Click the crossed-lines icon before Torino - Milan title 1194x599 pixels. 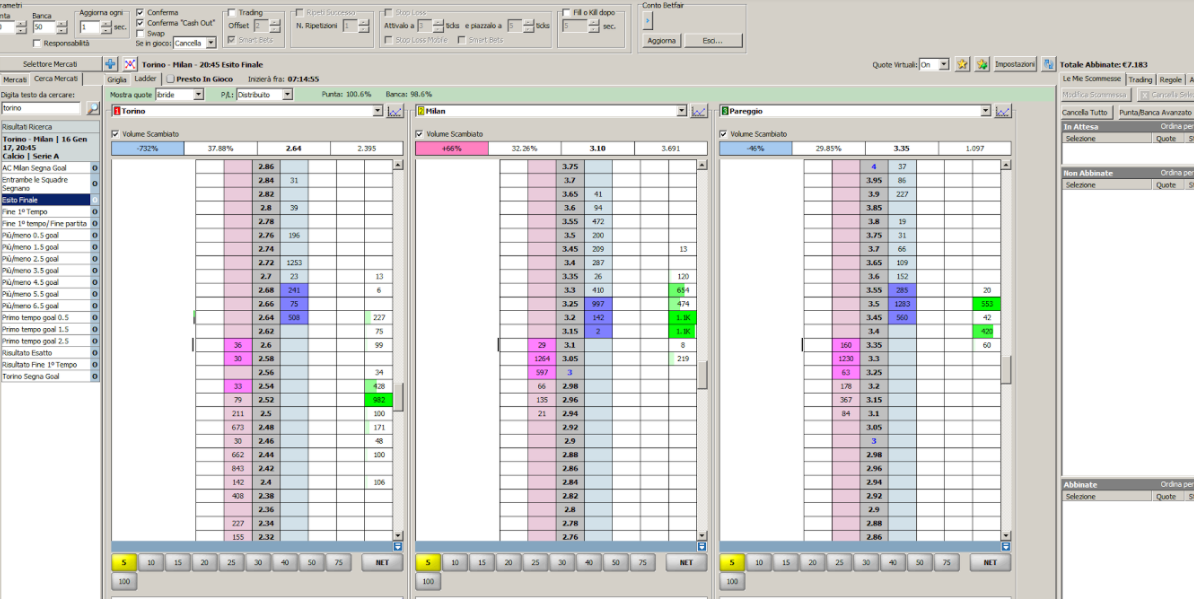tap(130, 65)
